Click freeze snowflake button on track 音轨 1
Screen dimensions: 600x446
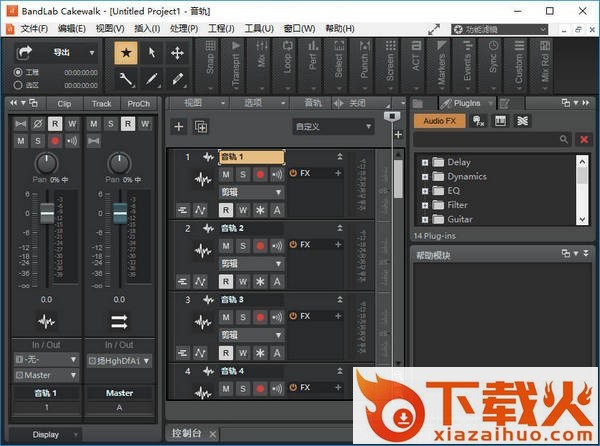point(260,210)
